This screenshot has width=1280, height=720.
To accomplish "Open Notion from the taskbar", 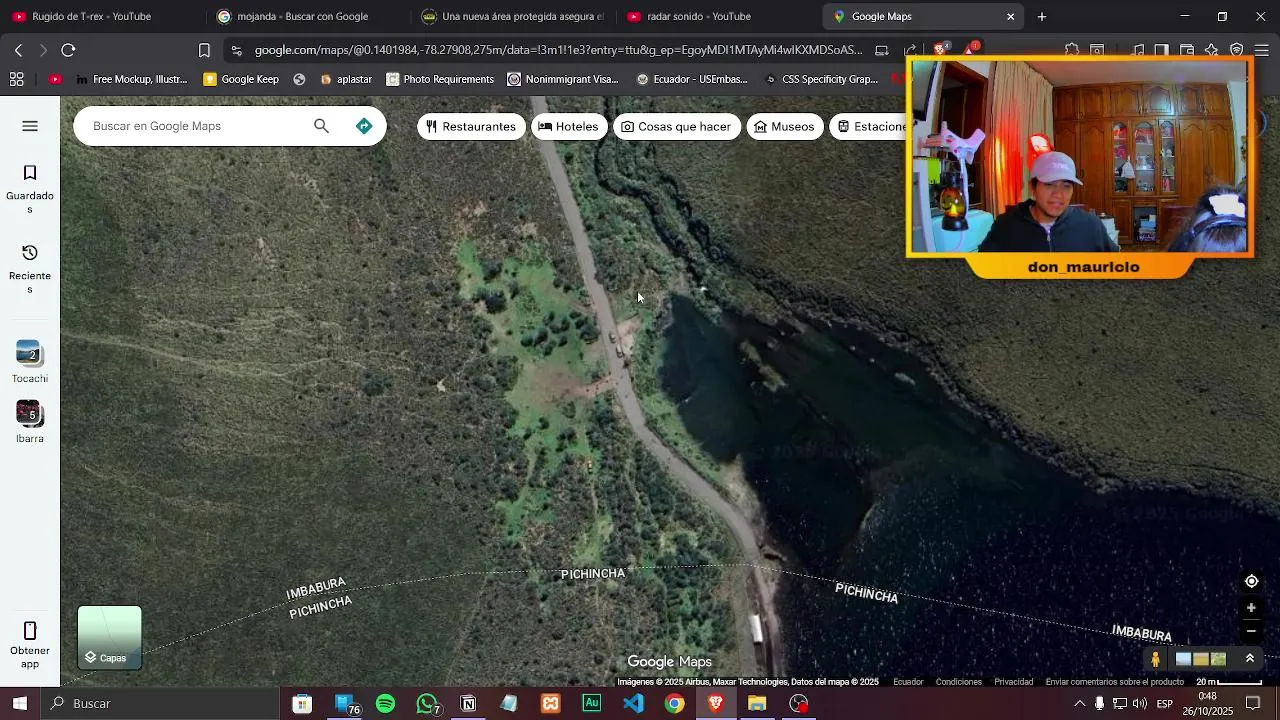I will point(468,704).
